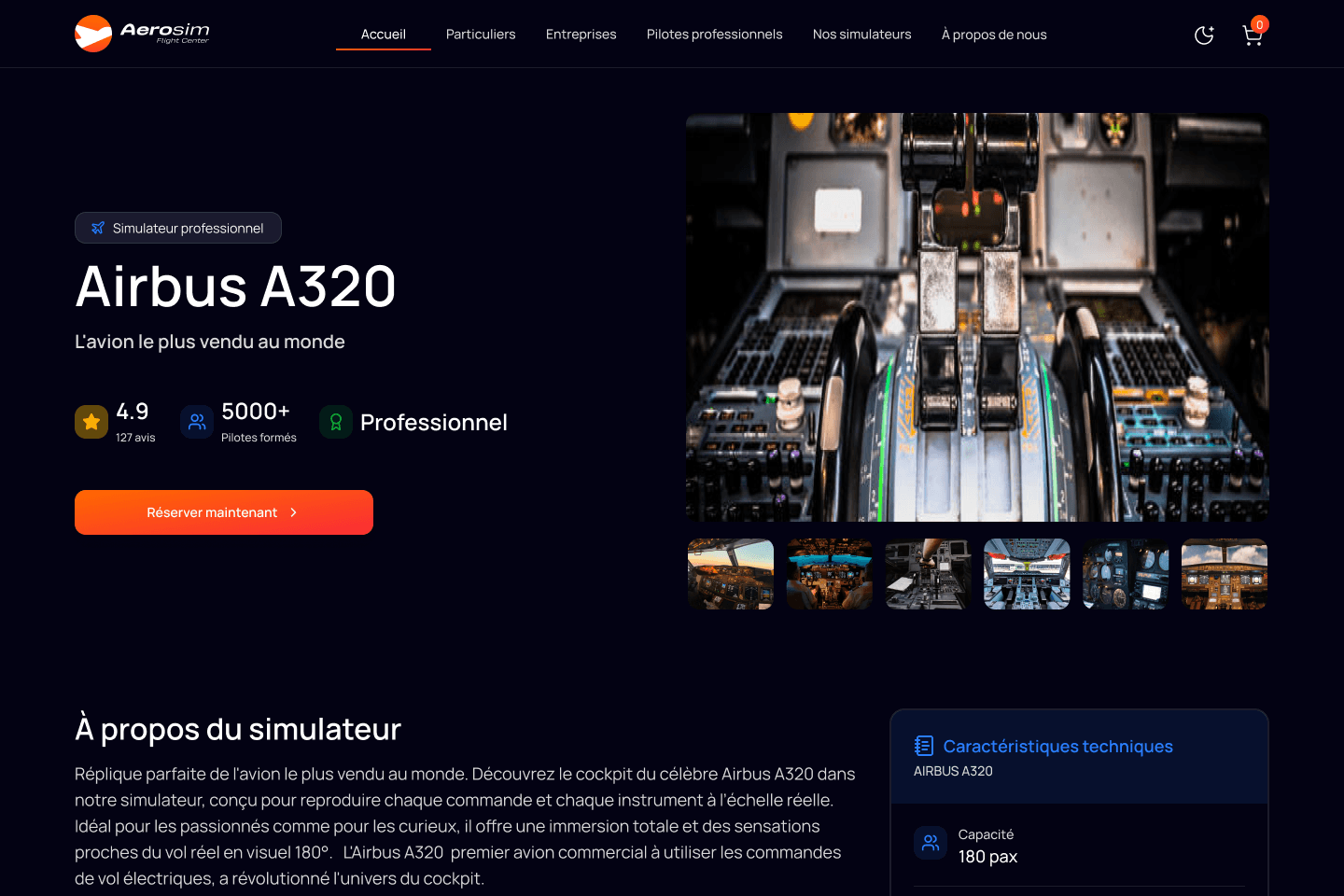This screenshot has height=896, width=1344.
Task: Select the third thumbnail showing hand on throttle
Action: click(x=929, y=574)
